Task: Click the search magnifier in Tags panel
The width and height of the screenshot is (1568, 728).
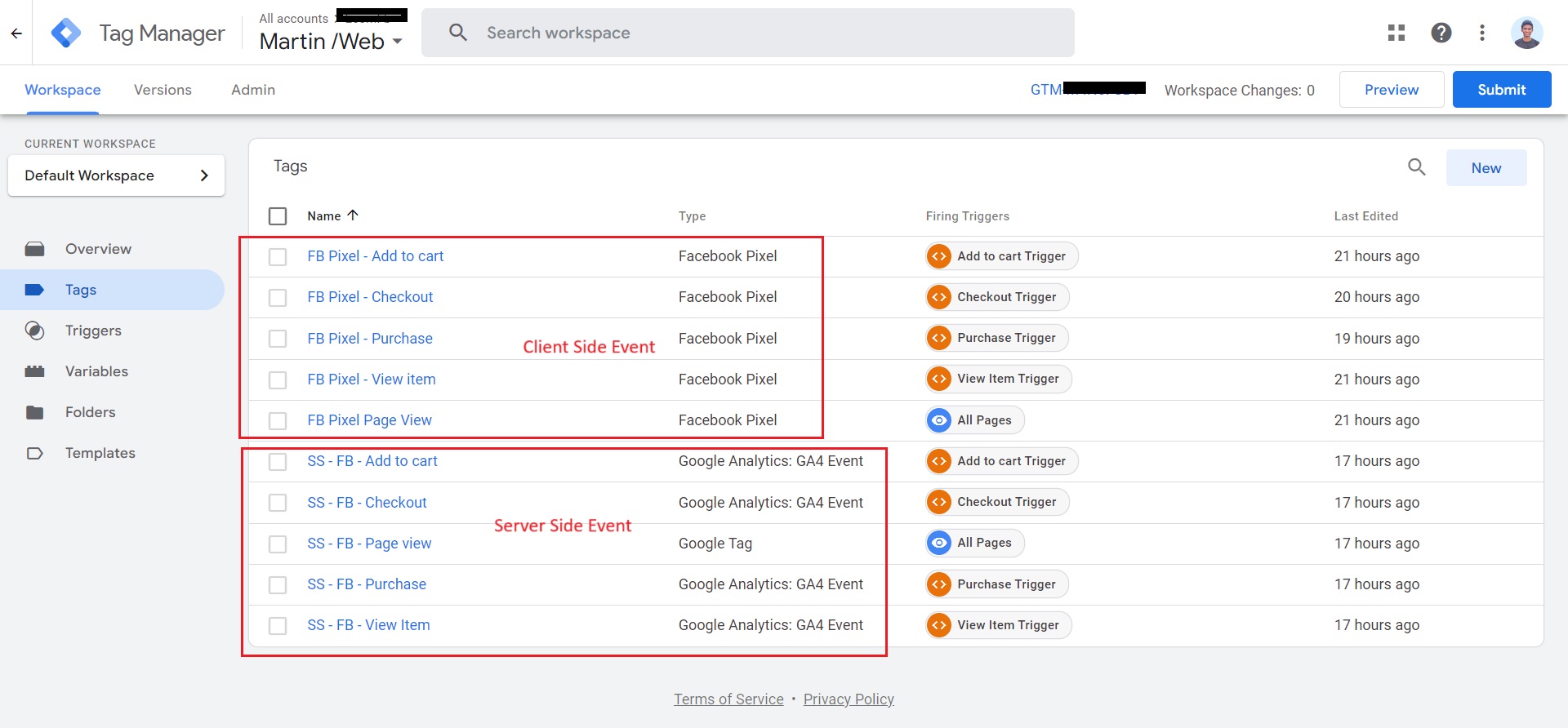Action: (1417, 167)
